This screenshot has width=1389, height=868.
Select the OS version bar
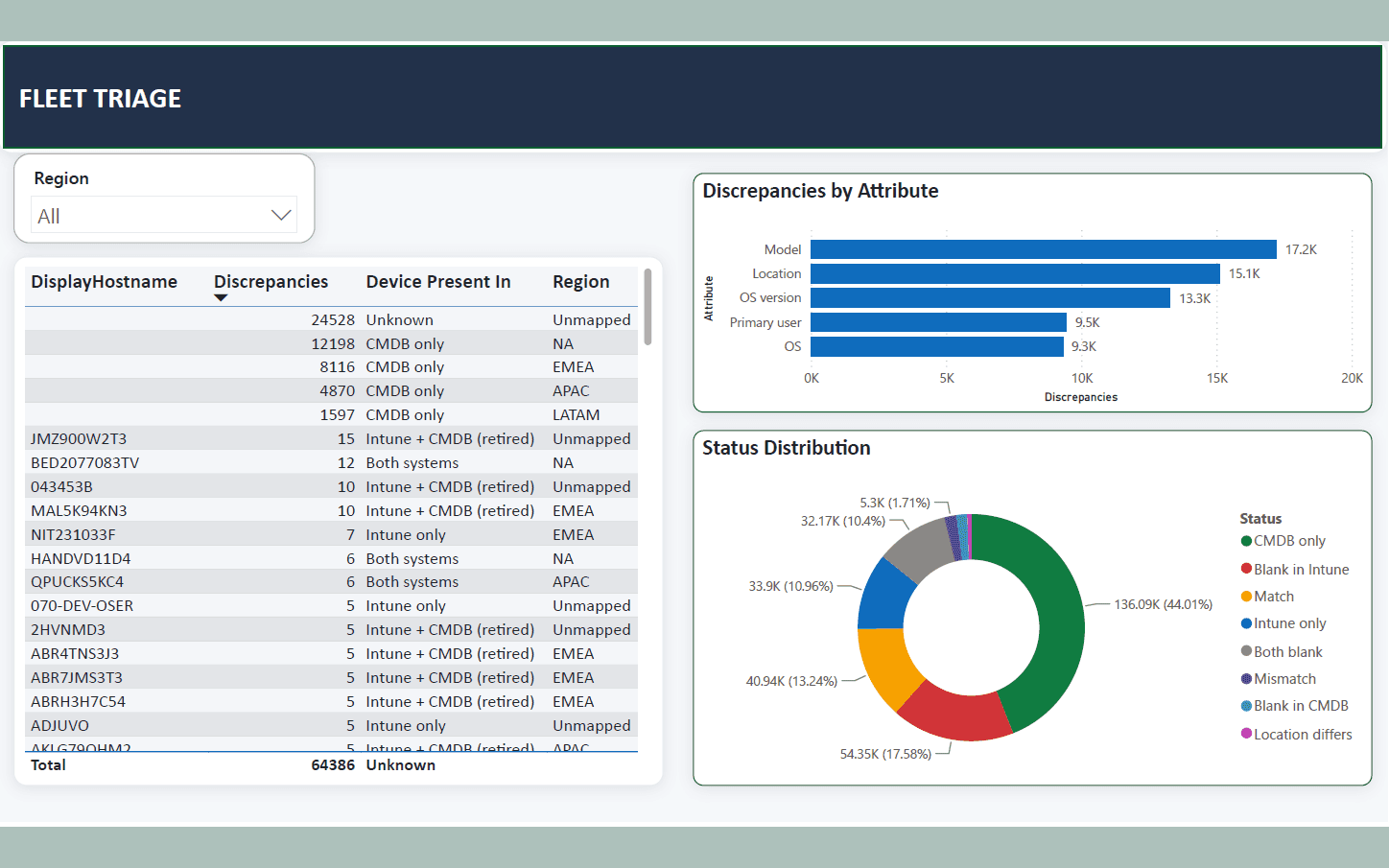pyautogui.click(x=990, y=298)
